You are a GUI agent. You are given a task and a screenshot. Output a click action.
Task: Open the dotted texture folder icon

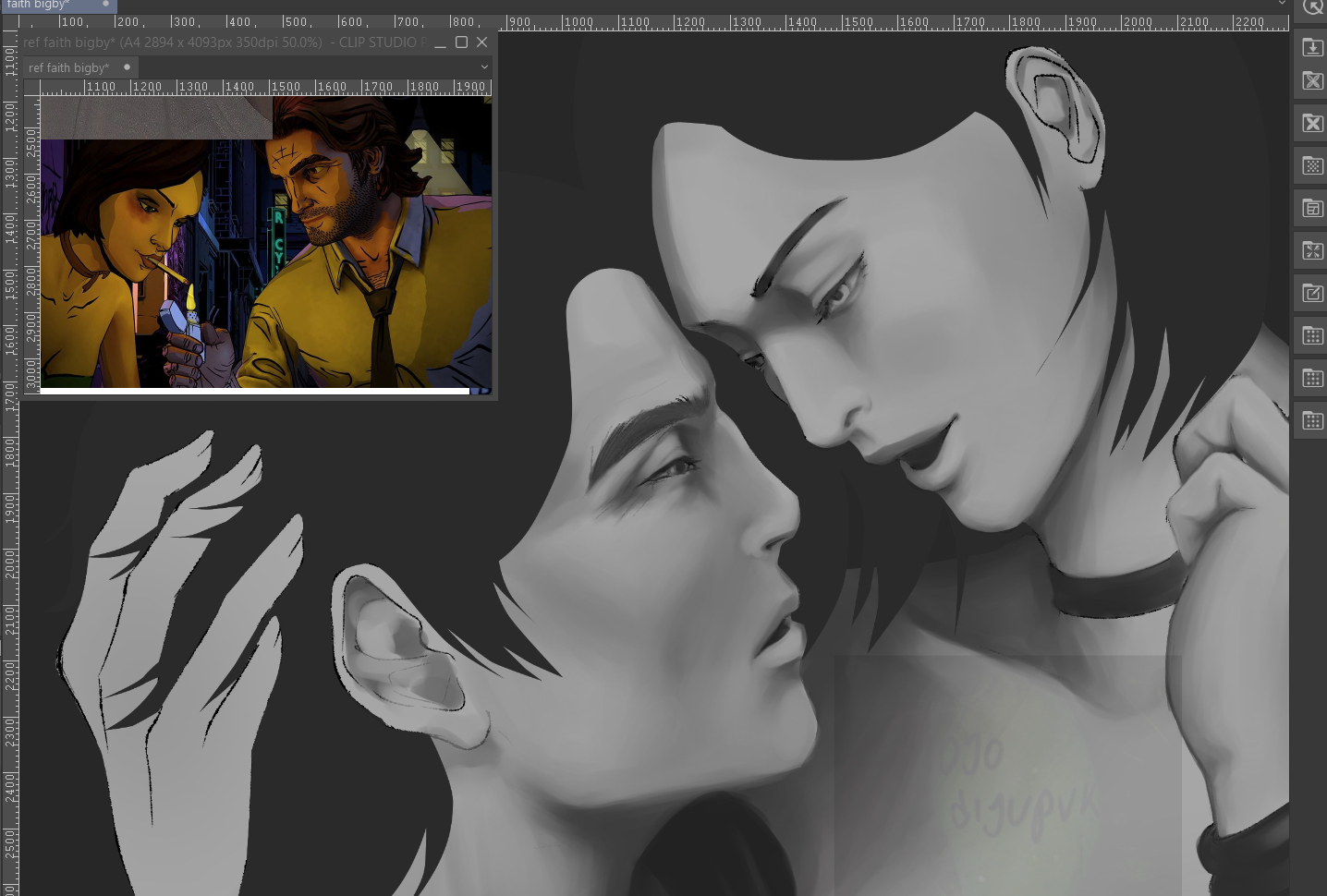[1312, 166]
